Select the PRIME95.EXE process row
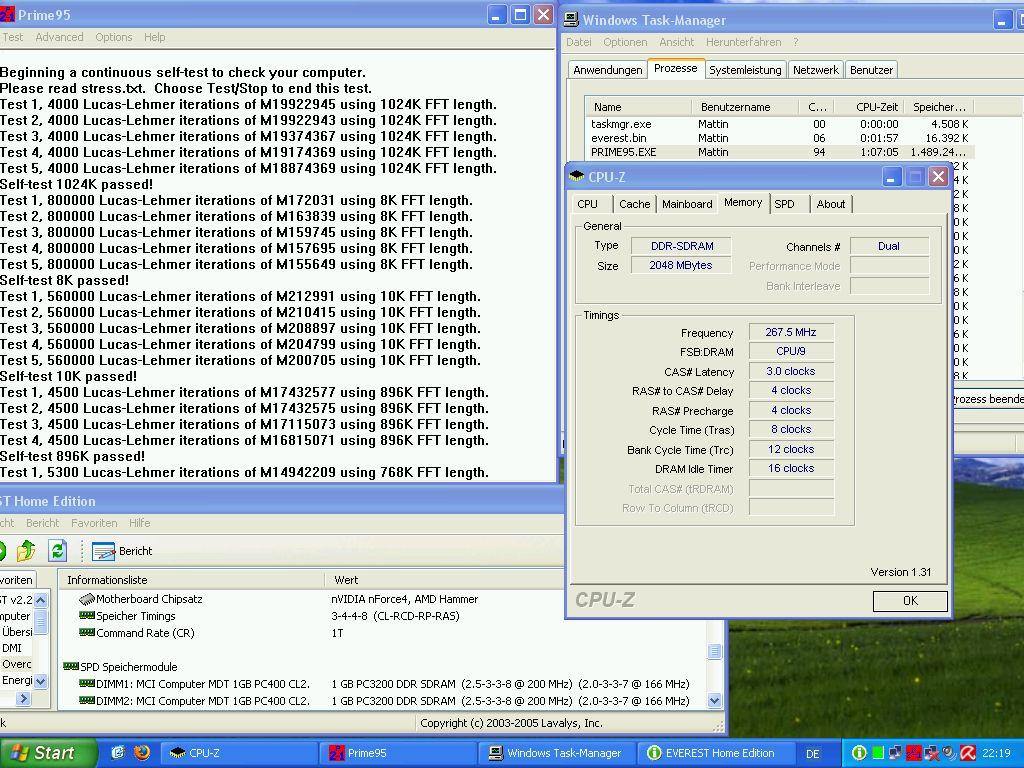The image size is (1024, 768). (779, 152)
